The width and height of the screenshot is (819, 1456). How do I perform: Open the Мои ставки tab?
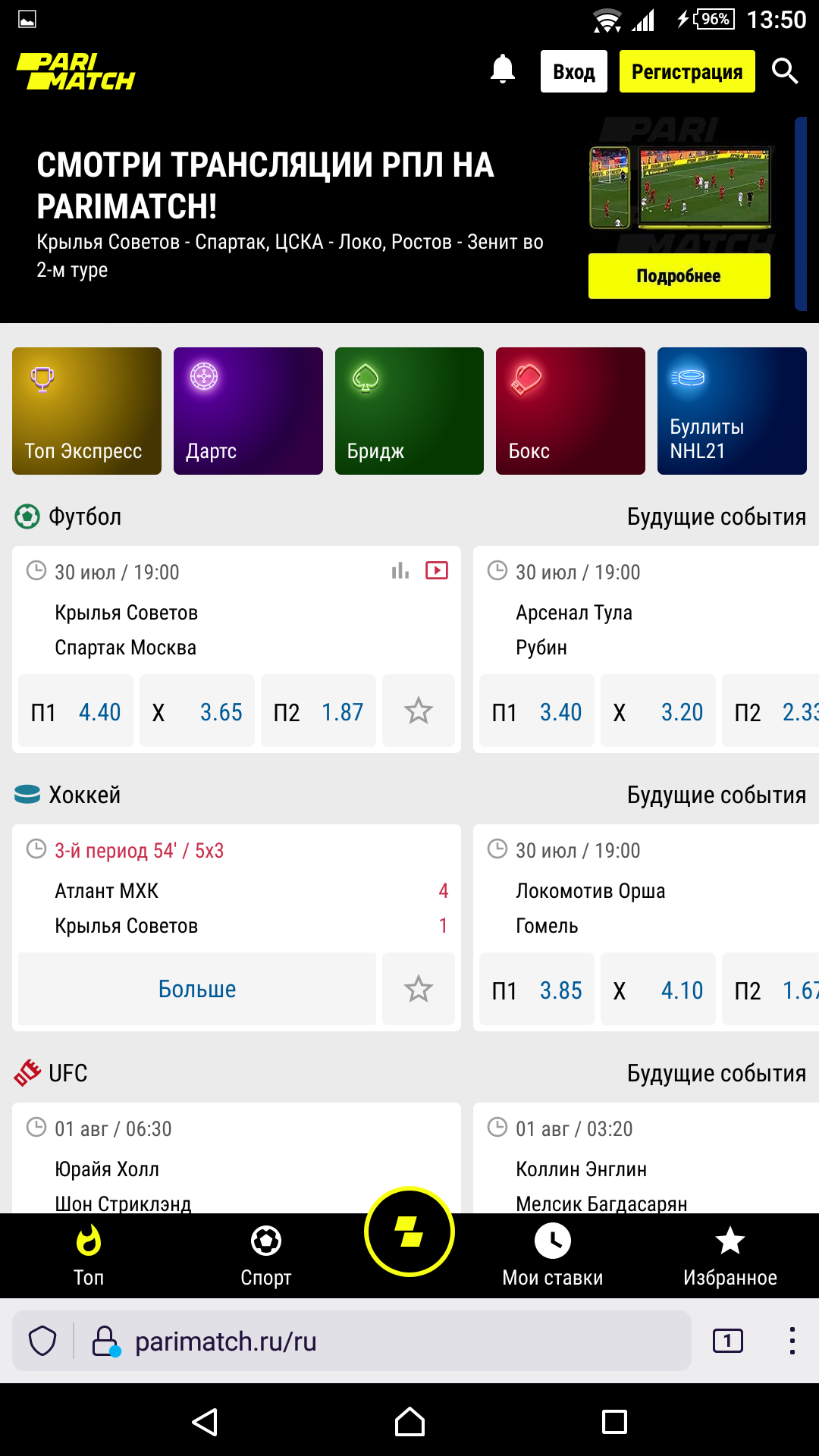(553, 1256)
